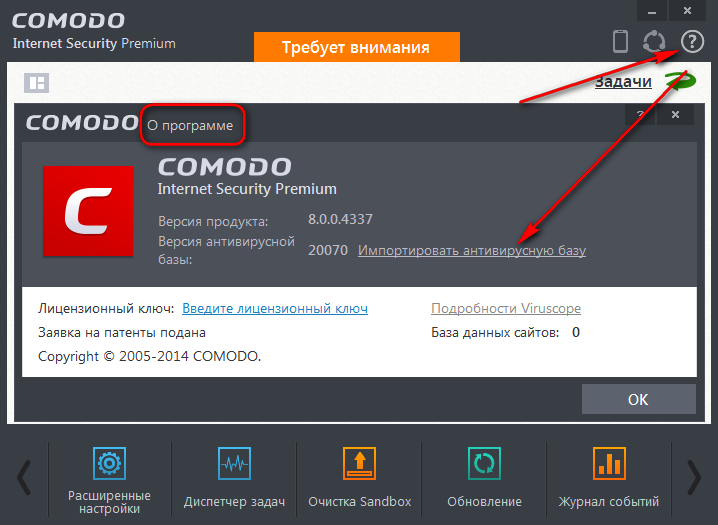This screenshot has width=718, height=525.
Task: Switch view using the layout icon
Action: click(x=36, y=83)
